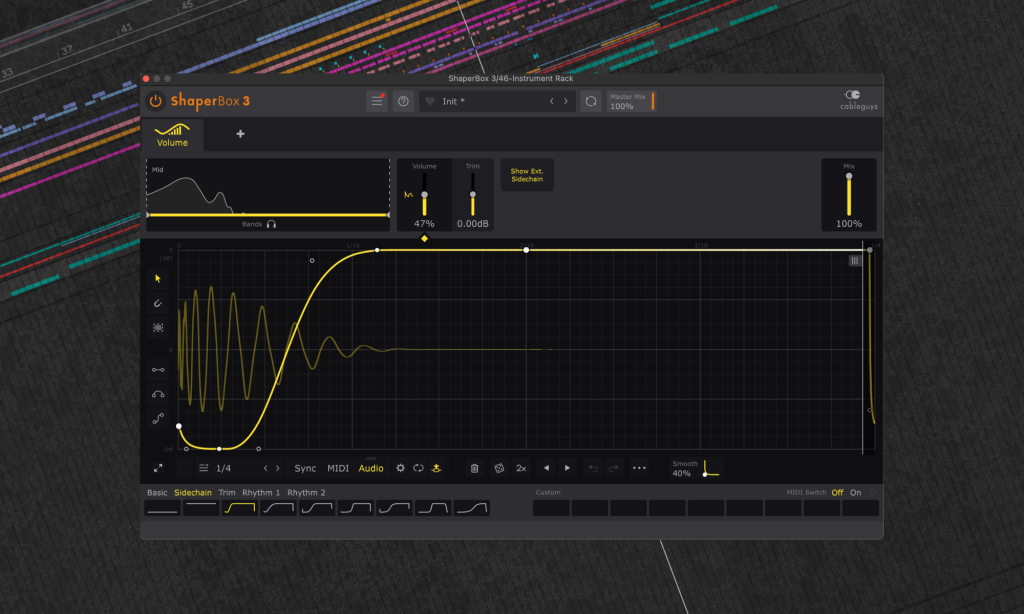The width and height of the screenshot is (1024, 614).
Task: Select the pointer edit tool
Action: [x=158, y=278]
